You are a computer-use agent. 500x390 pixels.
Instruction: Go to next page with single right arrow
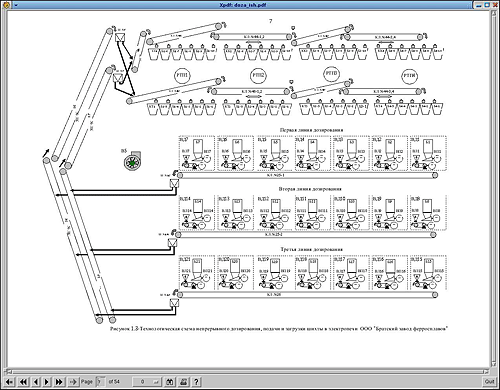pyautogui.click(x=47, y=381)
